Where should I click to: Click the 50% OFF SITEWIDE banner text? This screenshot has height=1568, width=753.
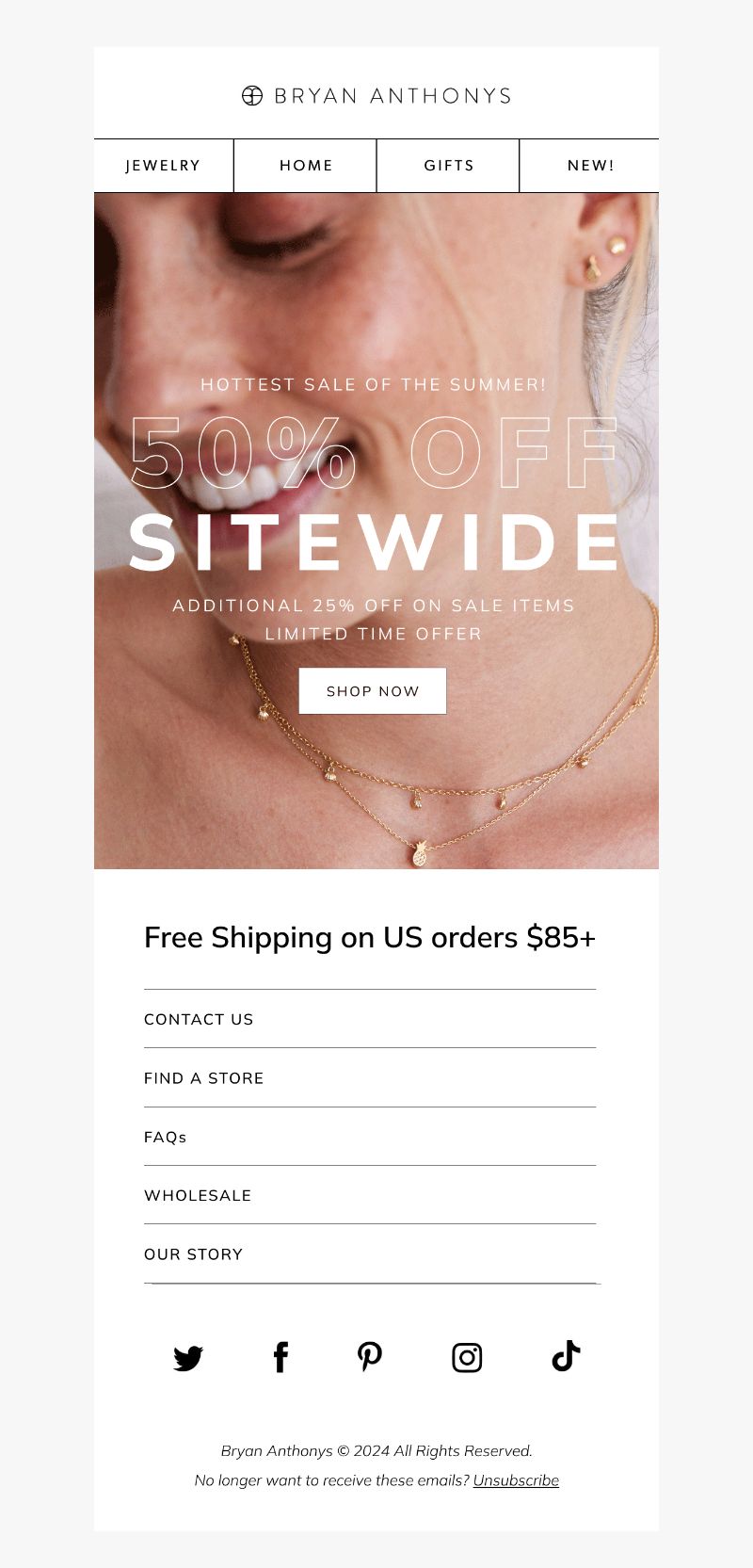pyautogui.click(x=375, y=493)
